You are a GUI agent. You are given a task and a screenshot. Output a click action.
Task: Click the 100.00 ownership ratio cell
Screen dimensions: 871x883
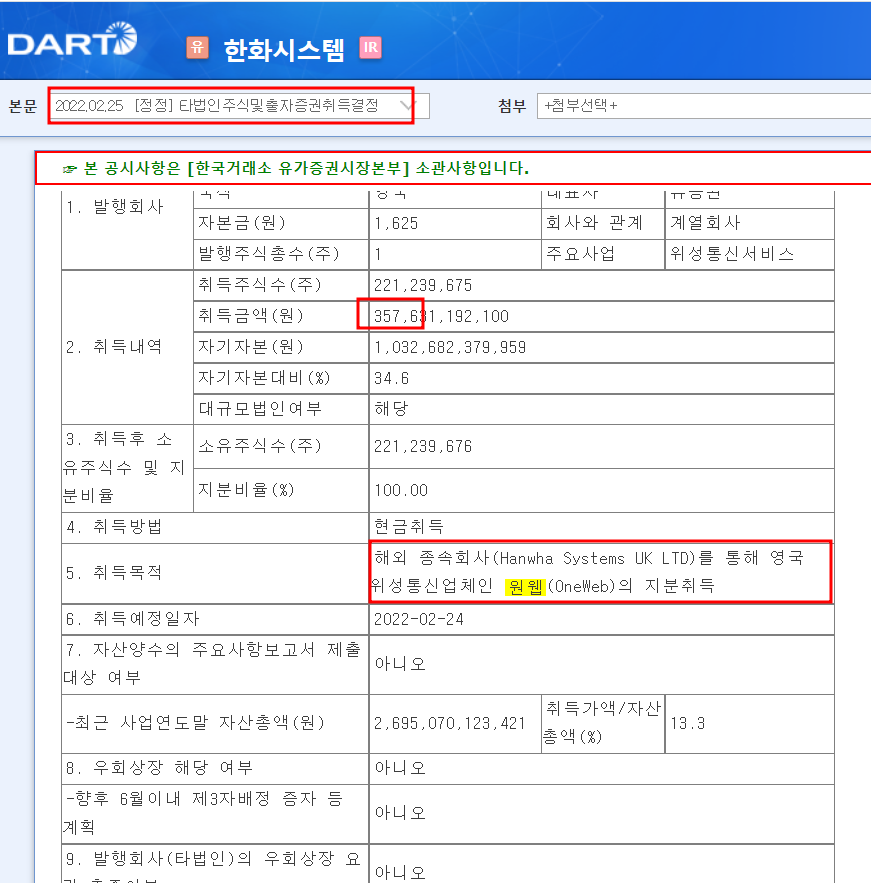601,490
